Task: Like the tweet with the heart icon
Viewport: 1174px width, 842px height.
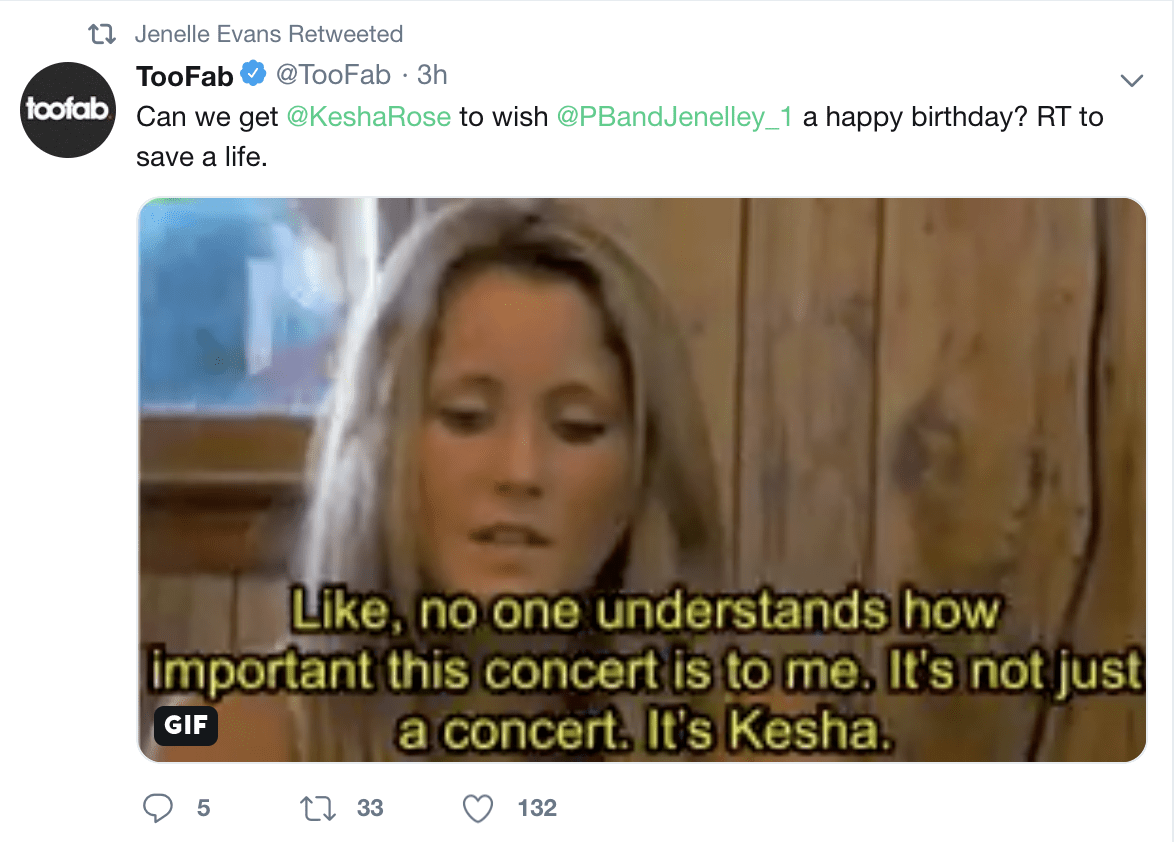Action: (478, 807)
